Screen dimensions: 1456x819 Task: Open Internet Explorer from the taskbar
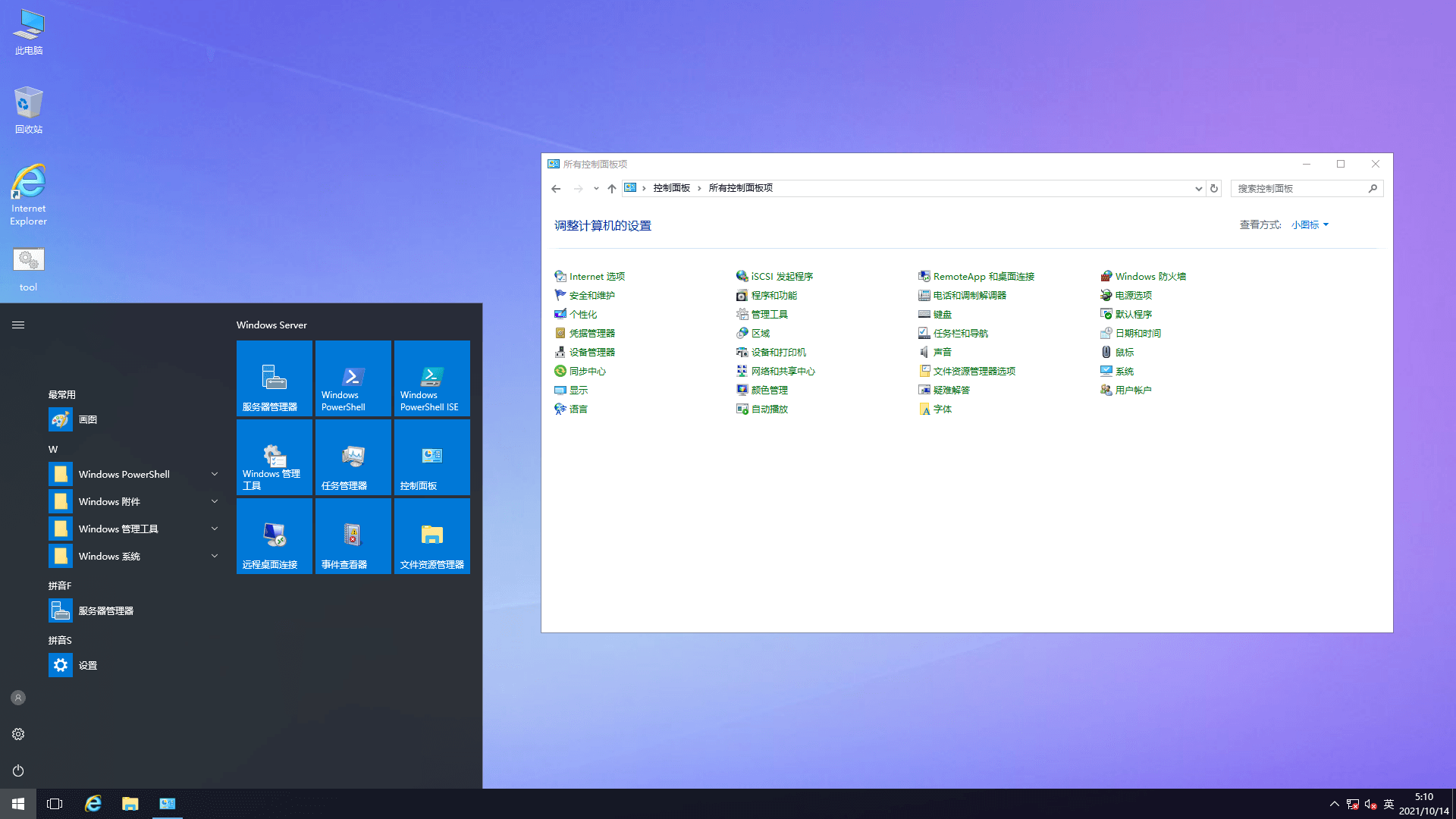coord(93,804)
